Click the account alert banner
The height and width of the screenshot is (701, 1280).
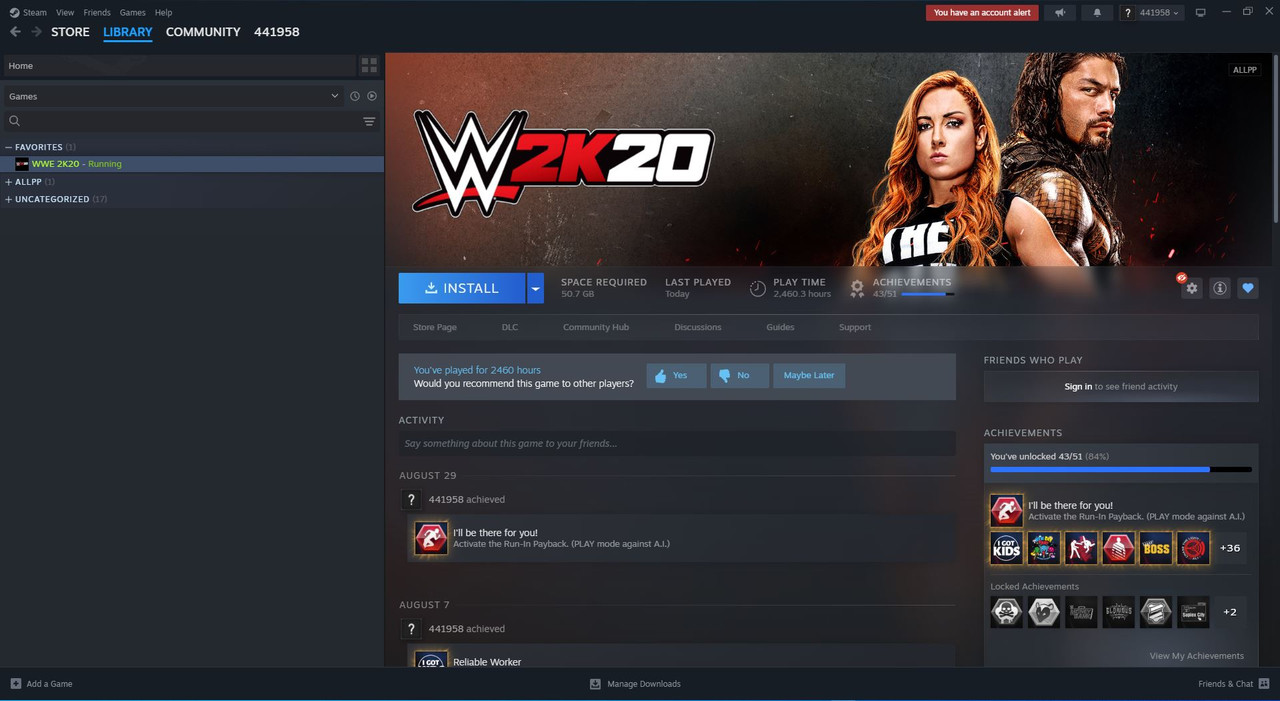(982, 13)
